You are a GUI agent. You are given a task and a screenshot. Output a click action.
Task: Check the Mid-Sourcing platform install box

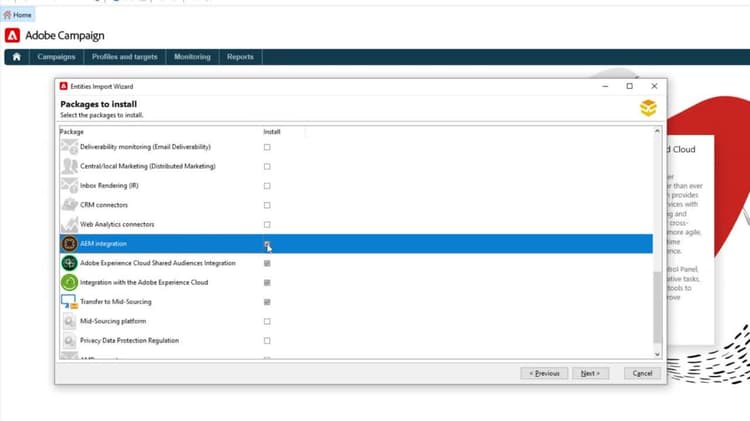tap(267, 321)
